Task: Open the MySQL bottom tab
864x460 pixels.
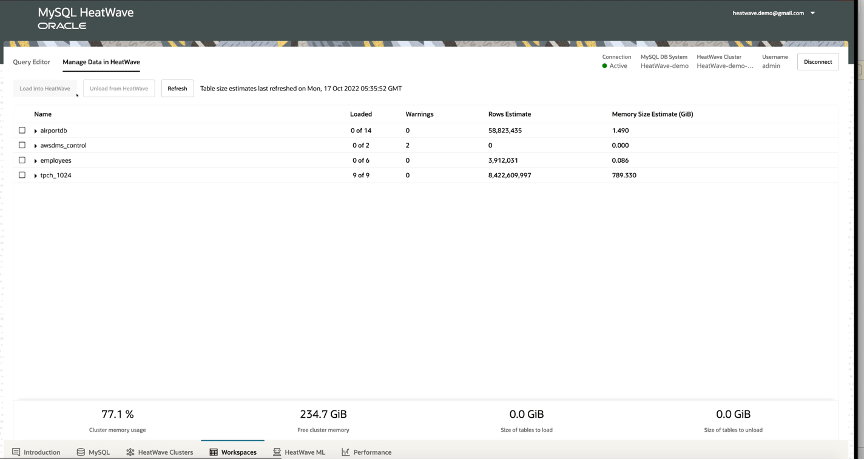Action: [94, 452]
